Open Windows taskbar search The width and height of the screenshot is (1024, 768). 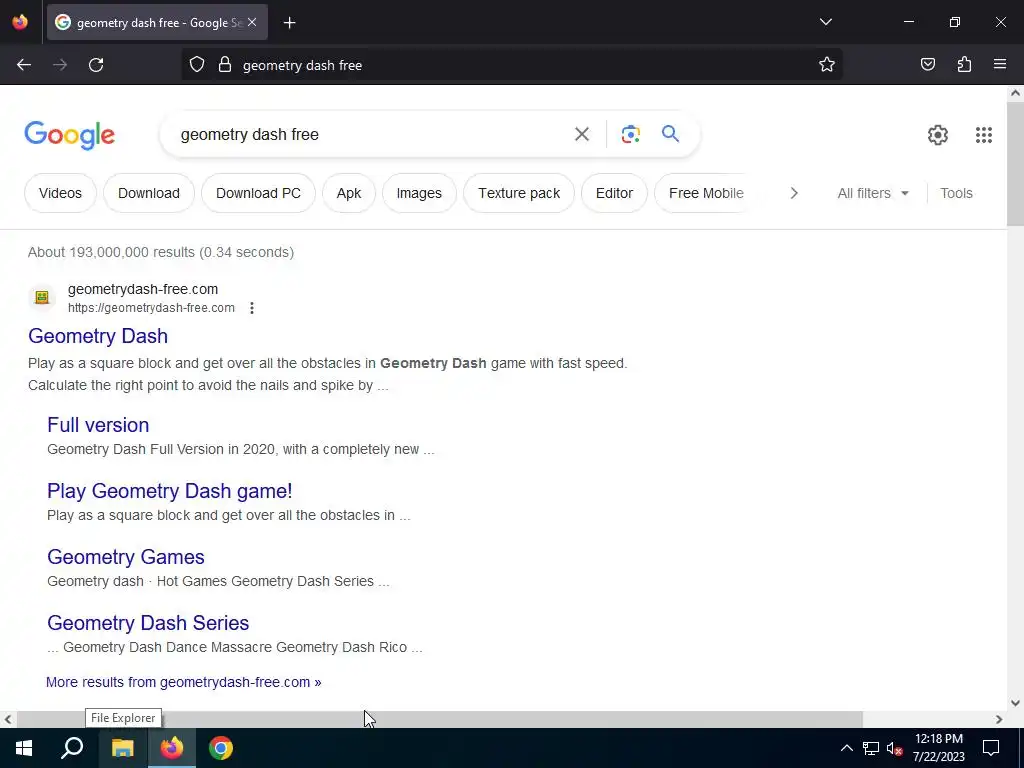pyautogui.click(x=72, y=748)
